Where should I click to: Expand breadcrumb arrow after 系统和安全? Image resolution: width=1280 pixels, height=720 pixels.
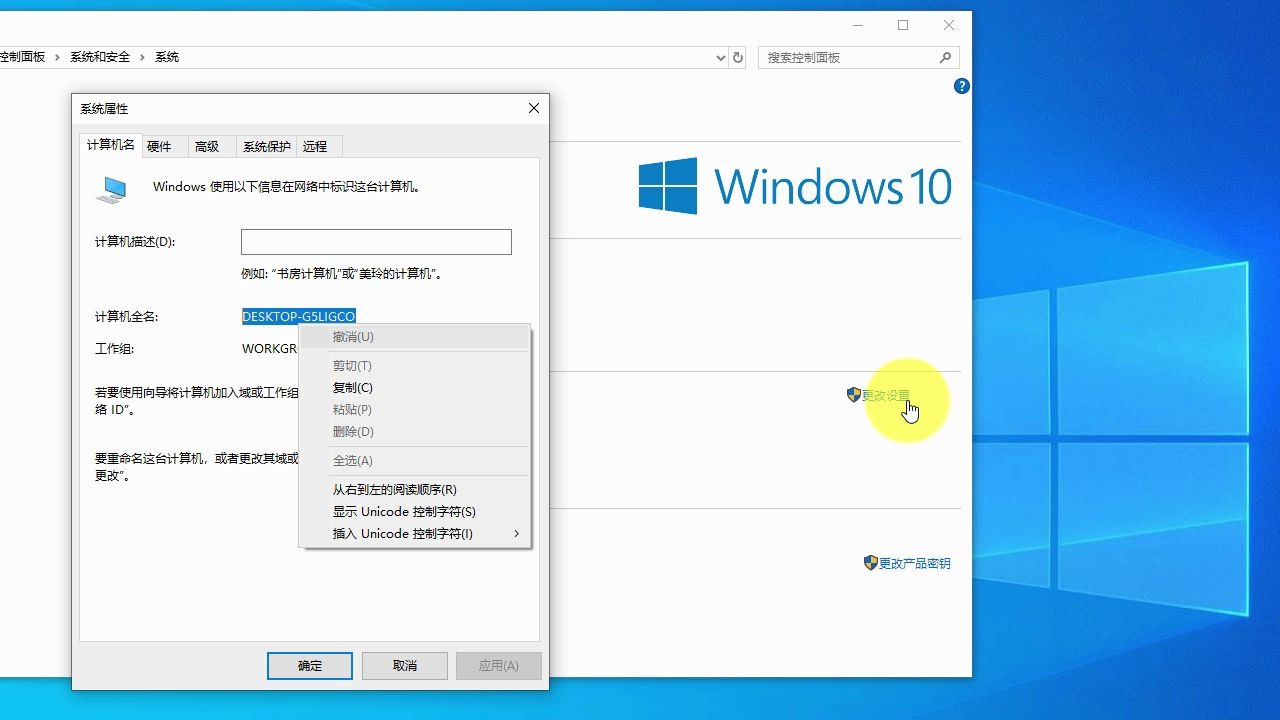coord(142,58)
